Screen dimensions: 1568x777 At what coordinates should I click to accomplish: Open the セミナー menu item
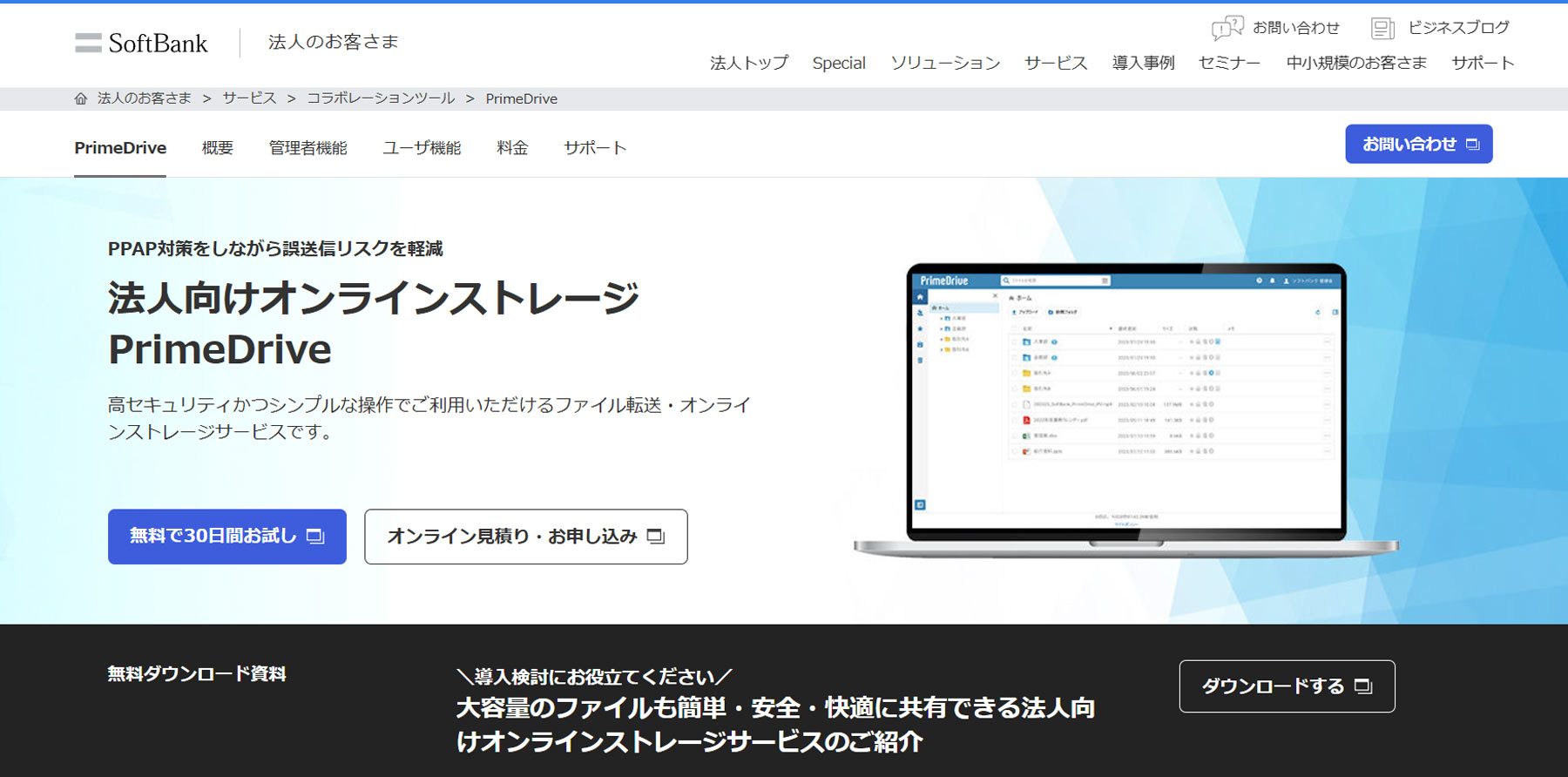click(1229, 63)
